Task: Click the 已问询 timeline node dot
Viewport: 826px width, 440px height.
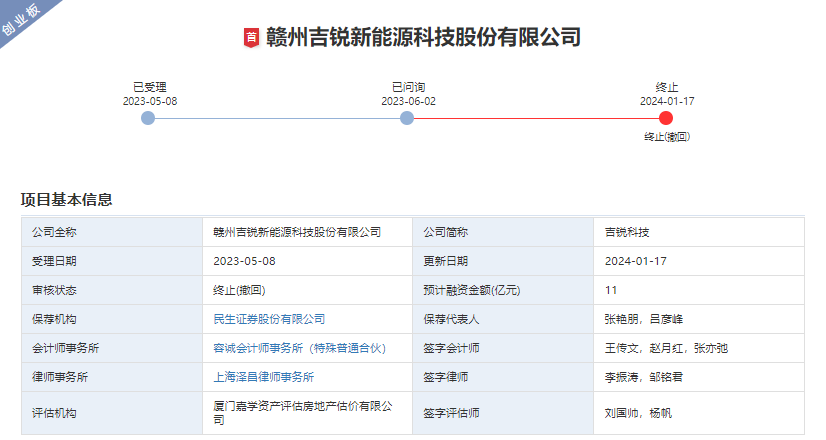Action: (x=407, y=118)
